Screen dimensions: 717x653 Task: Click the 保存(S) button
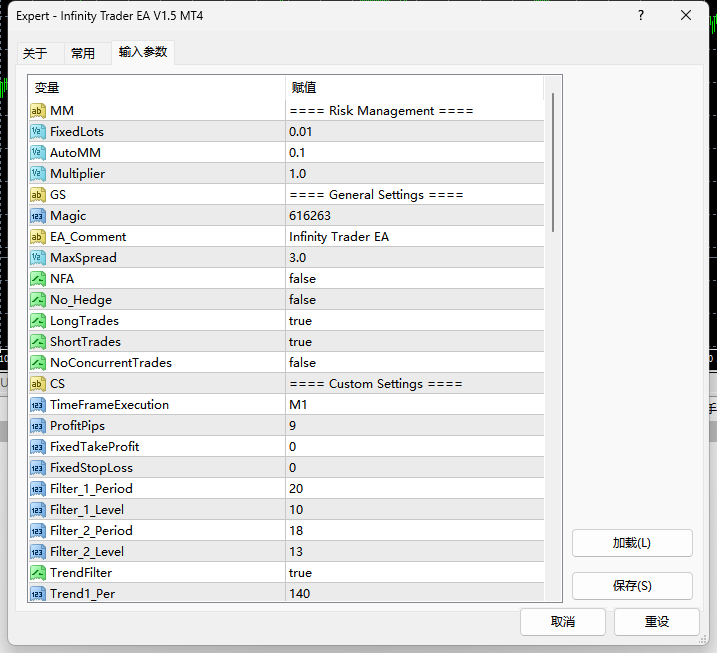tap(632, 586)
